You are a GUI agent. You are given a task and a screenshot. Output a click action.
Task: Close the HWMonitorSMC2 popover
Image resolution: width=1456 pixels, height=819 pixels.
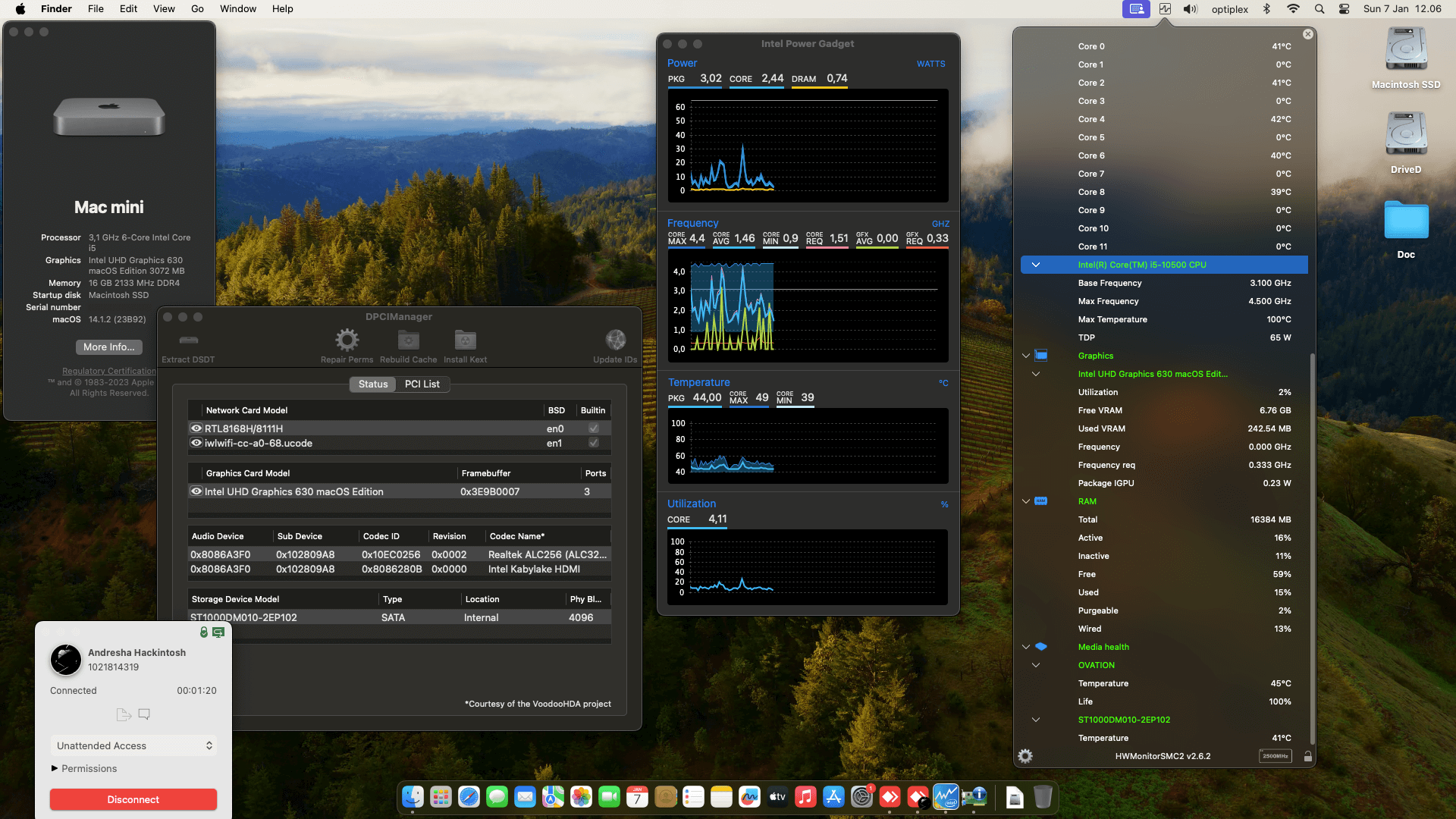tap(1308, 34)
